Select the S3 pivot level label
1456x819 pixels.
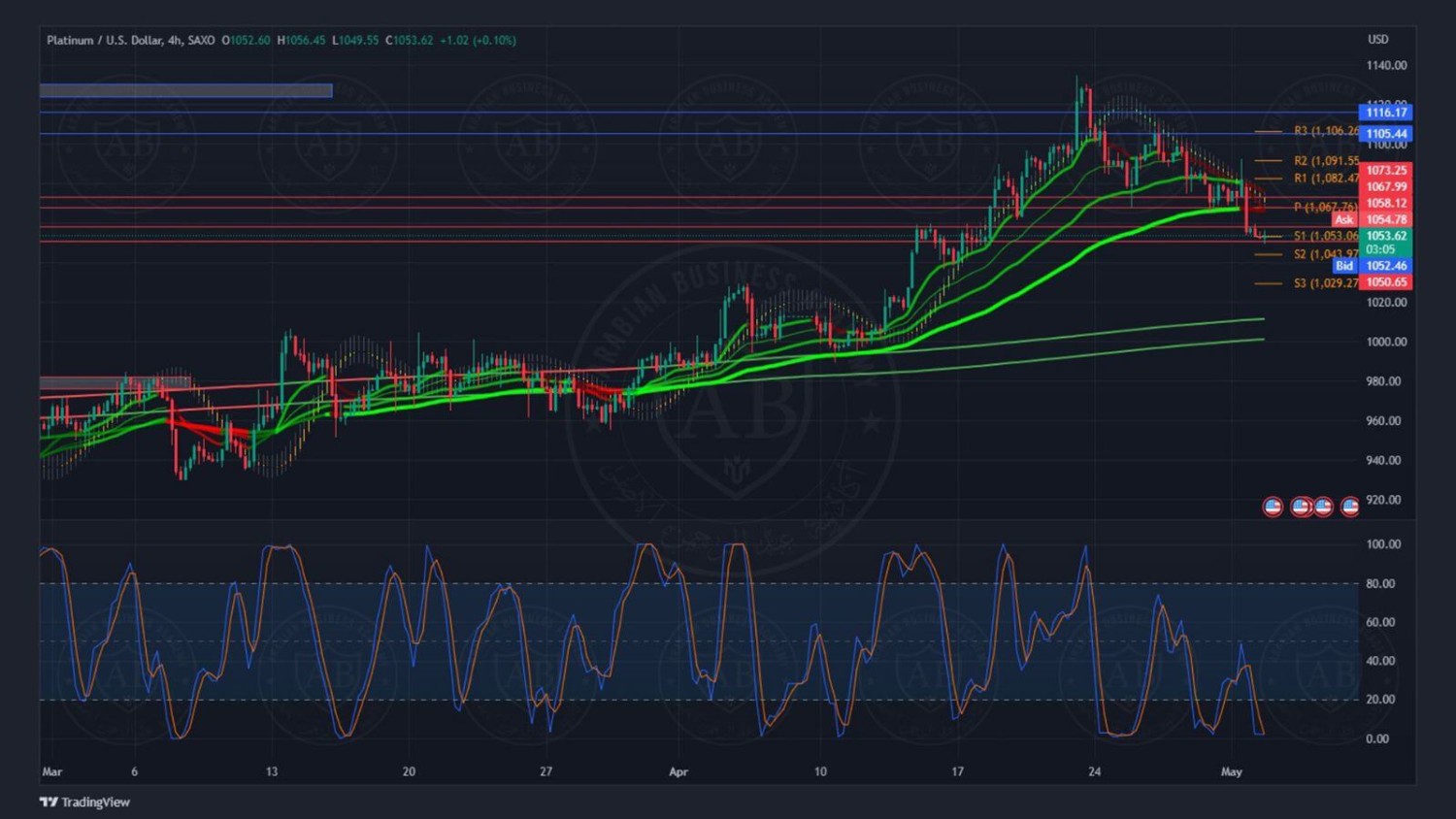point(1325,283)
